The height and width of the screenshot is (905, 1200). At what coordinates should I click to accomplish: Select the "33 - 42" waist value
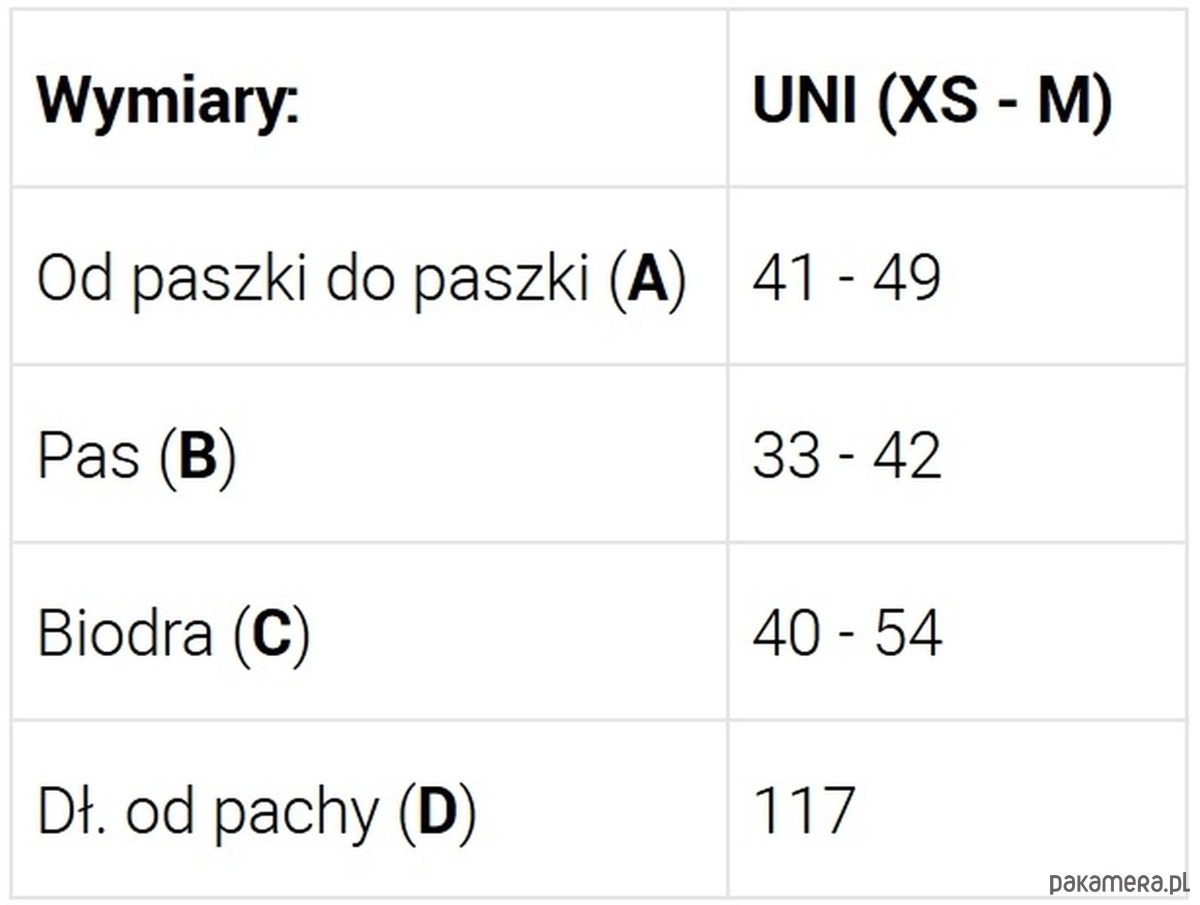coord(846,456)
